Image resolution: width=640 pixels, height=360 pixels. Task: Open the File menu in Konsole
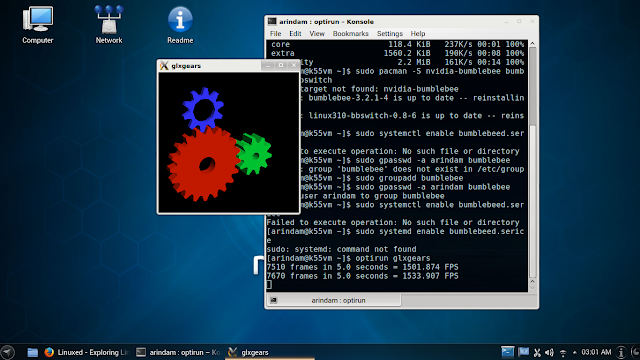point(276,33)
